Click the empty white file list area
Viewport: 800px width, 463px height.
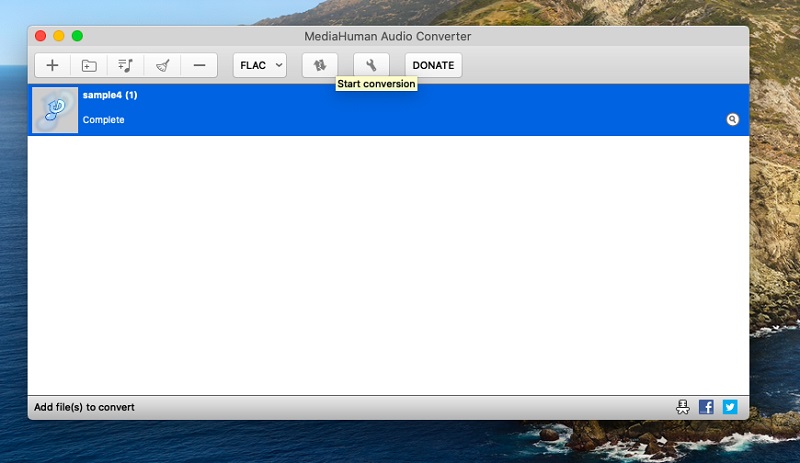[388, 265]
